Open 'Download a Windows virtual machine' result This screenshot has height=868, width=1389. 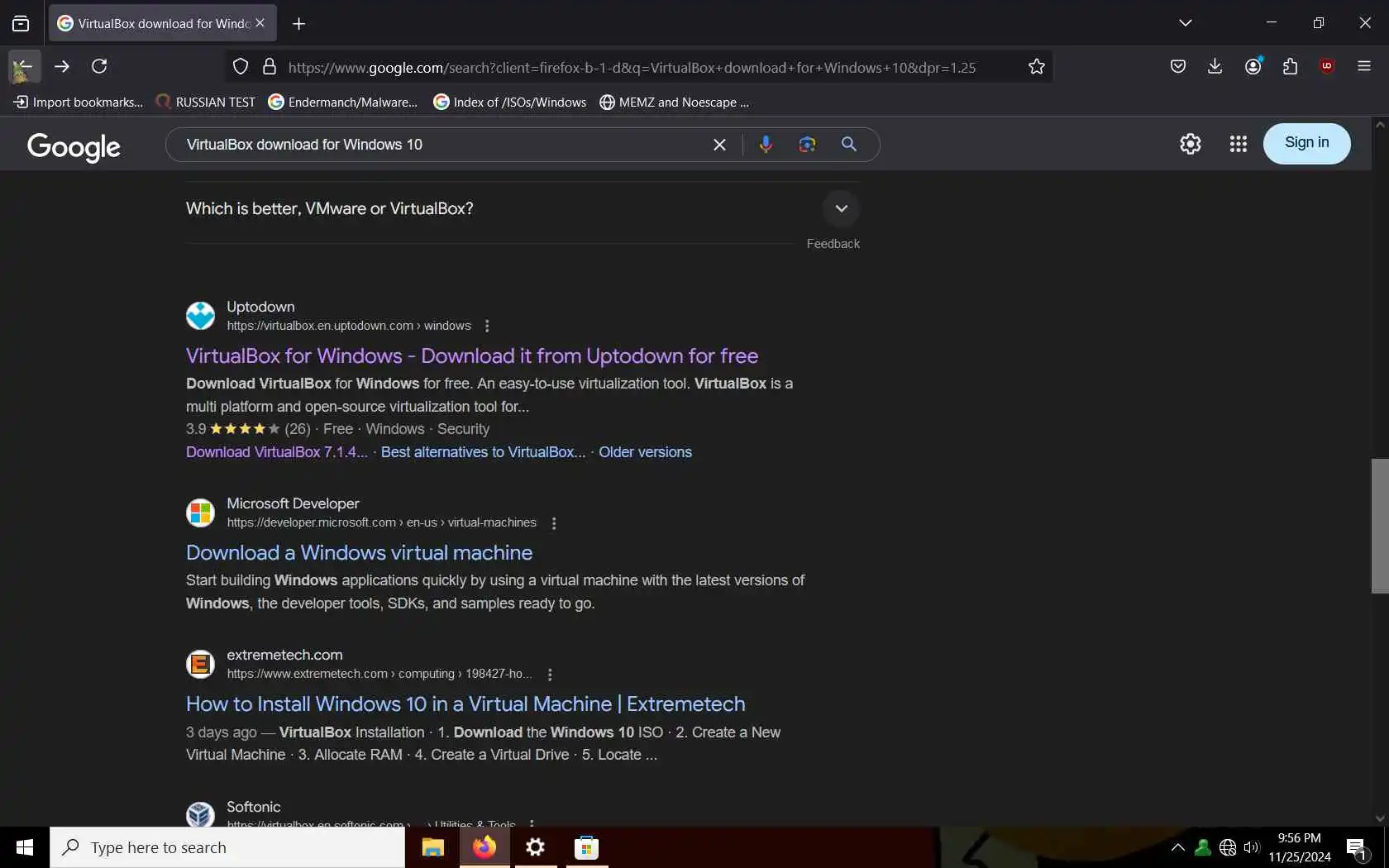pyautogui.click(x=359, y=553)
